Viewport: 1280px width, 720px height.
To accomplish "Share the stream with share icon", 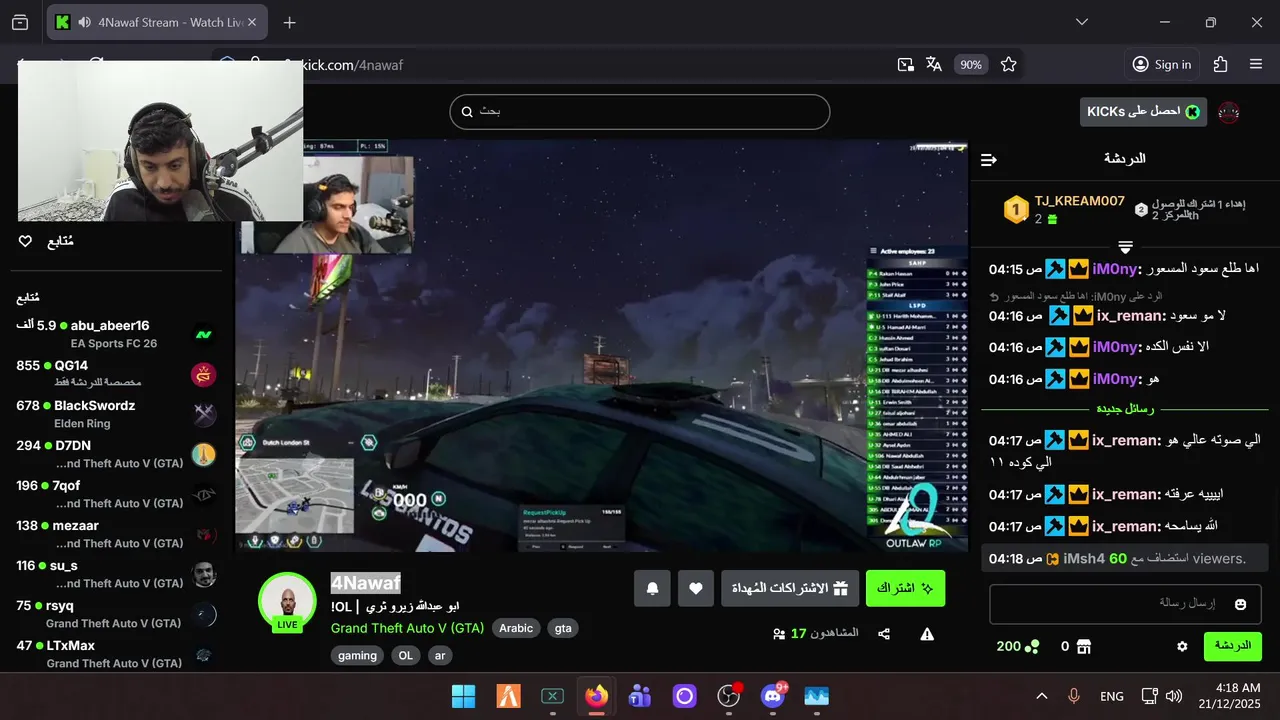I will (884, 634).
